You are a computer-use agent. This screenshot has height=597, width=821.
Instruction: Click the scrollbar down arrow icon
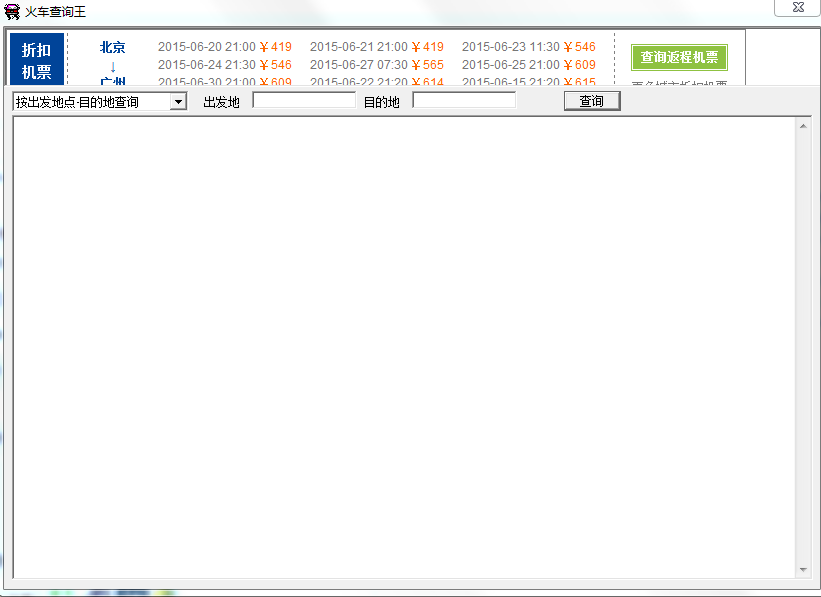pyautogui.click(x=803, y=571)
